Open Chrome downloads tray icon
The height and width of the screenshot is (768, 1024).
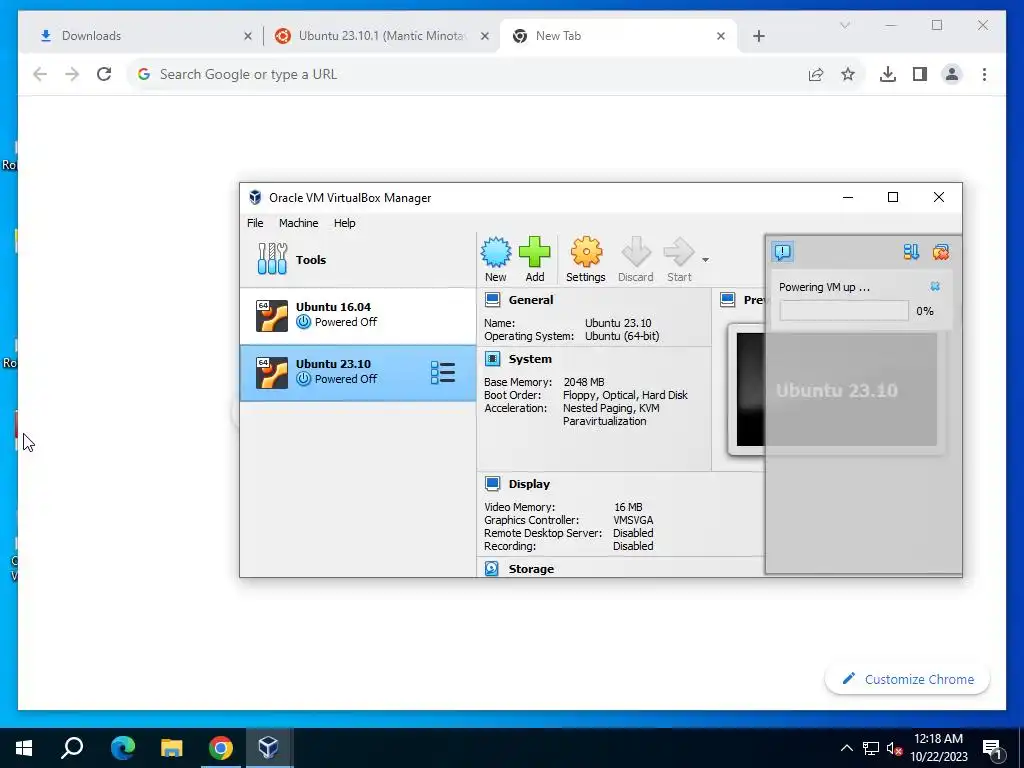(888, 74)
